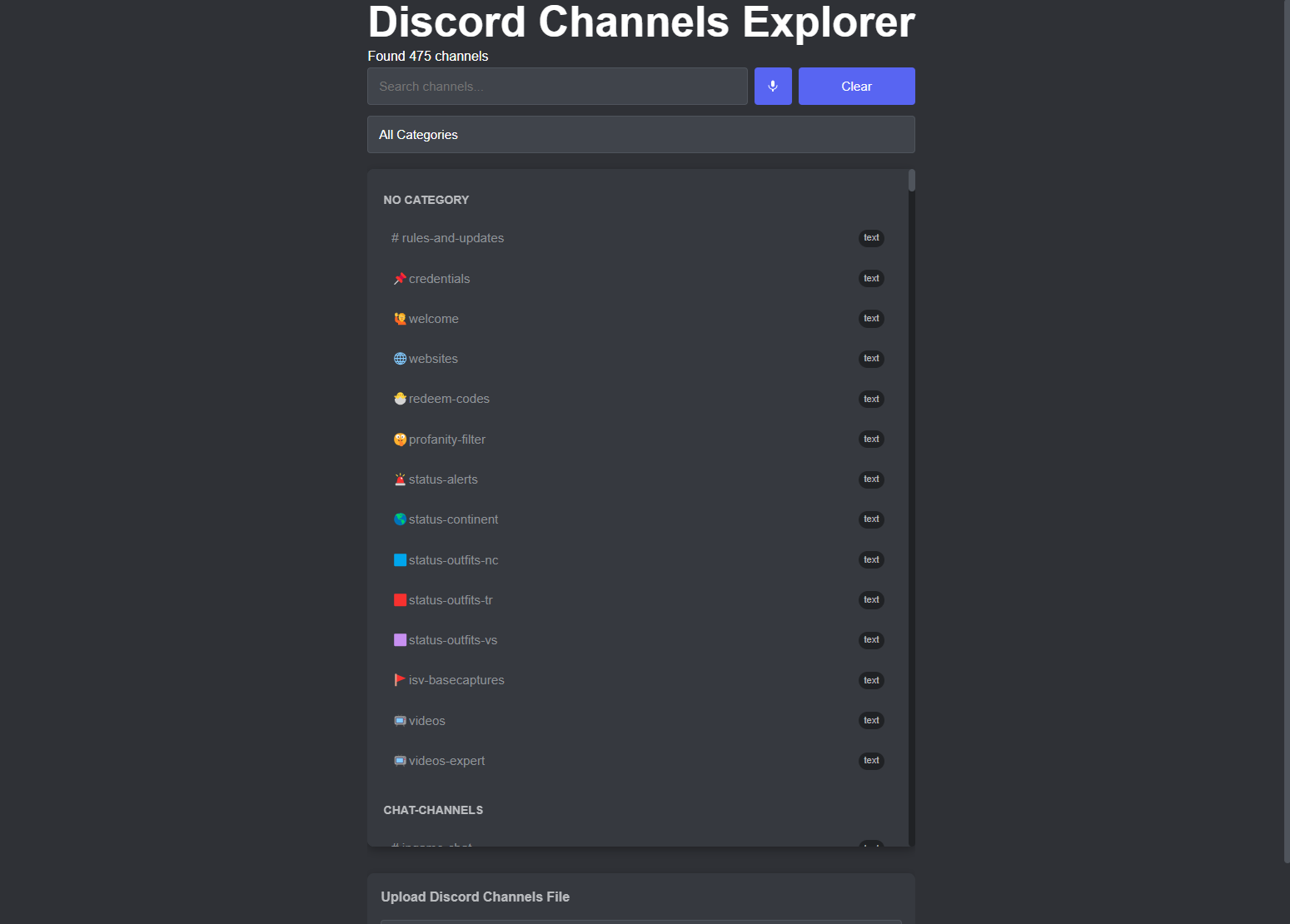Image resolution: width=1290 pixels, height=924 pixels.
Task: Click the red flag icon next to isv-basecaptures
Action: pos(400,679)
